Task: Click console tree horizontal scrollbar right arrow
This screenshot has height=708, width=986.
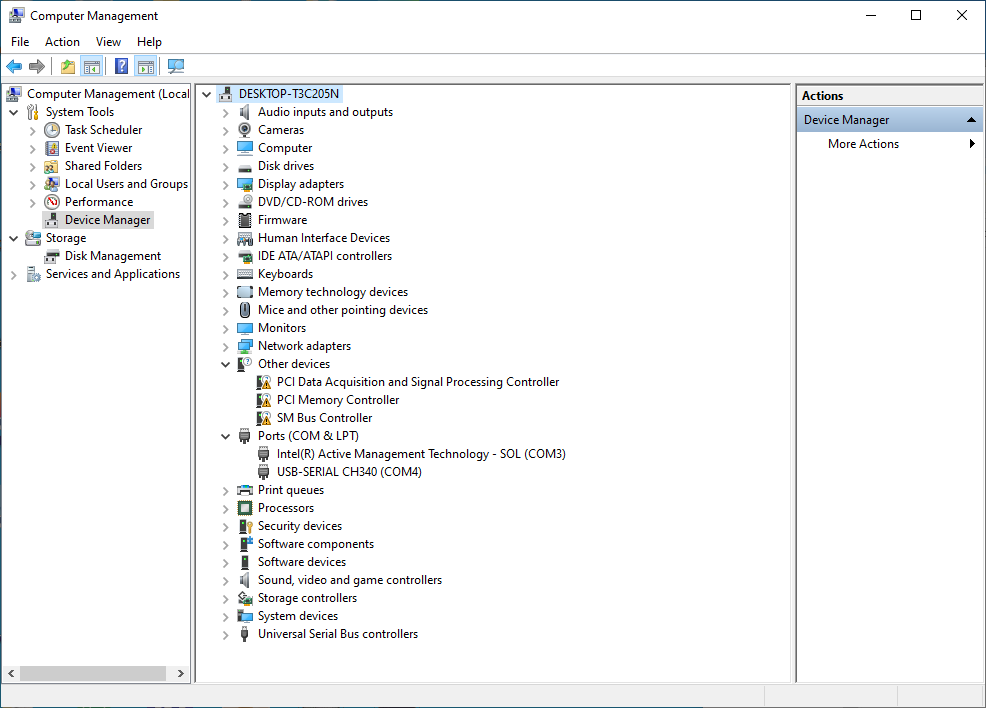Action: click(181, 673)
